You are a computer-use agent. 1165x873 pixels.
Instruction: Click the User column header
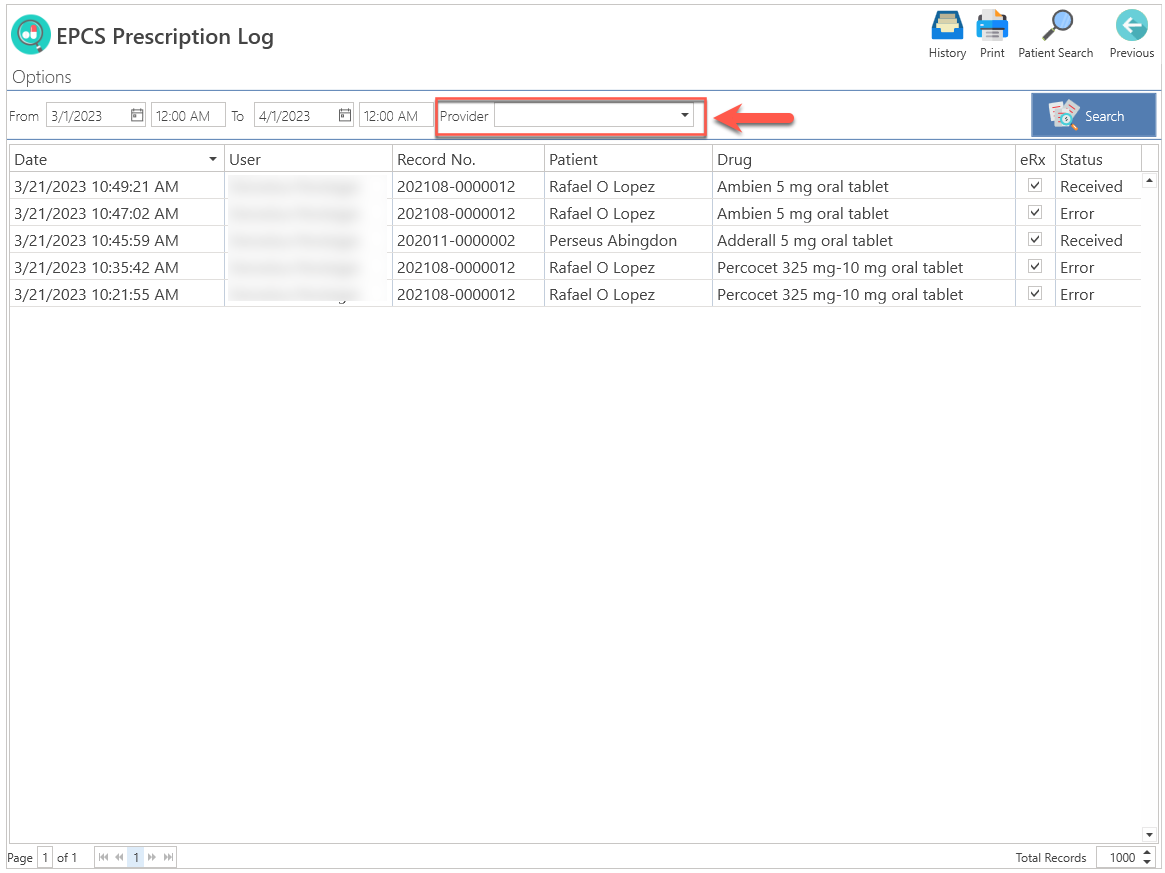(x=308, y=159)
